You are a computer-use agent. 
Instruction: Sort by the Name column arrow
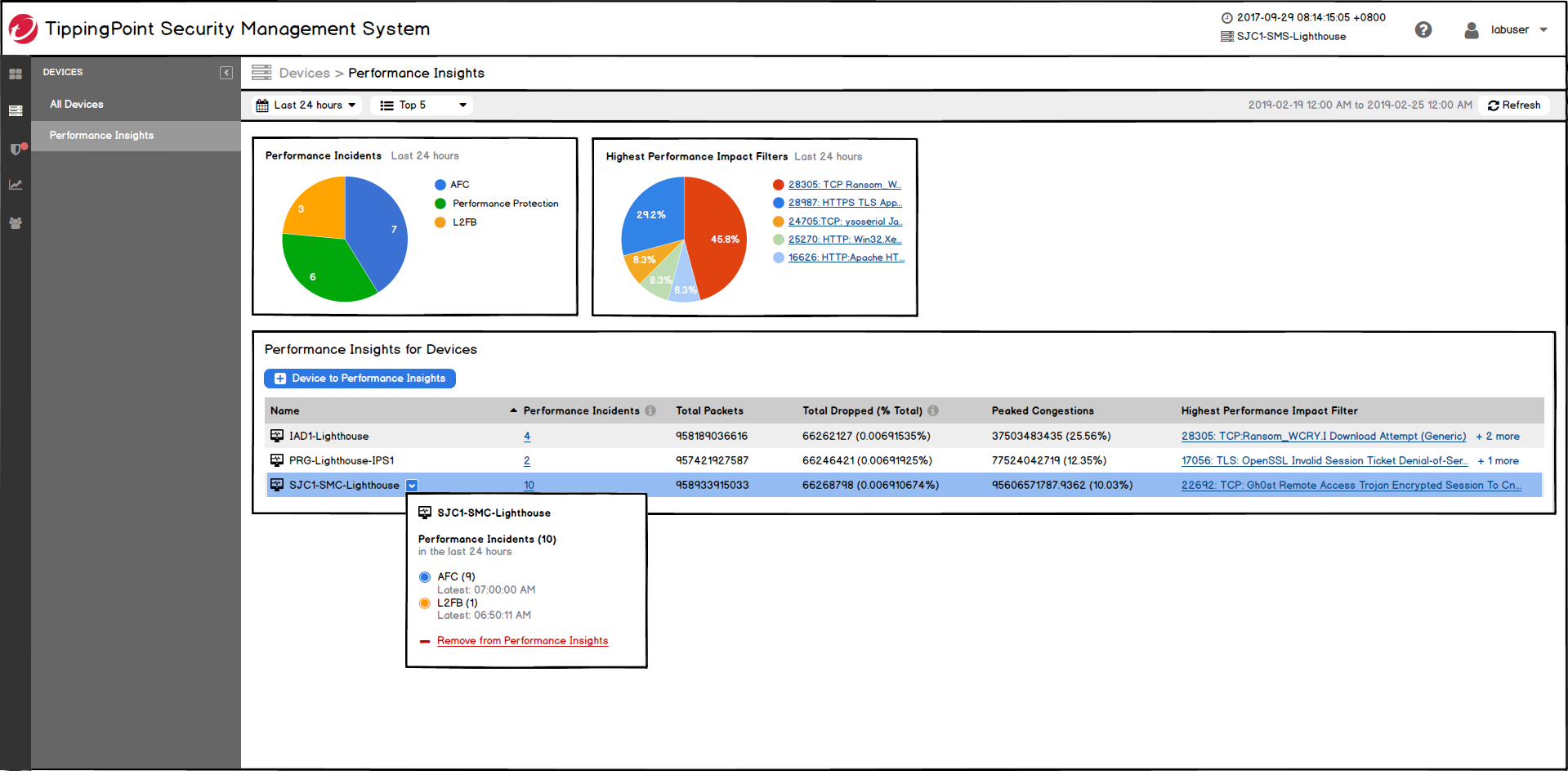513,410
